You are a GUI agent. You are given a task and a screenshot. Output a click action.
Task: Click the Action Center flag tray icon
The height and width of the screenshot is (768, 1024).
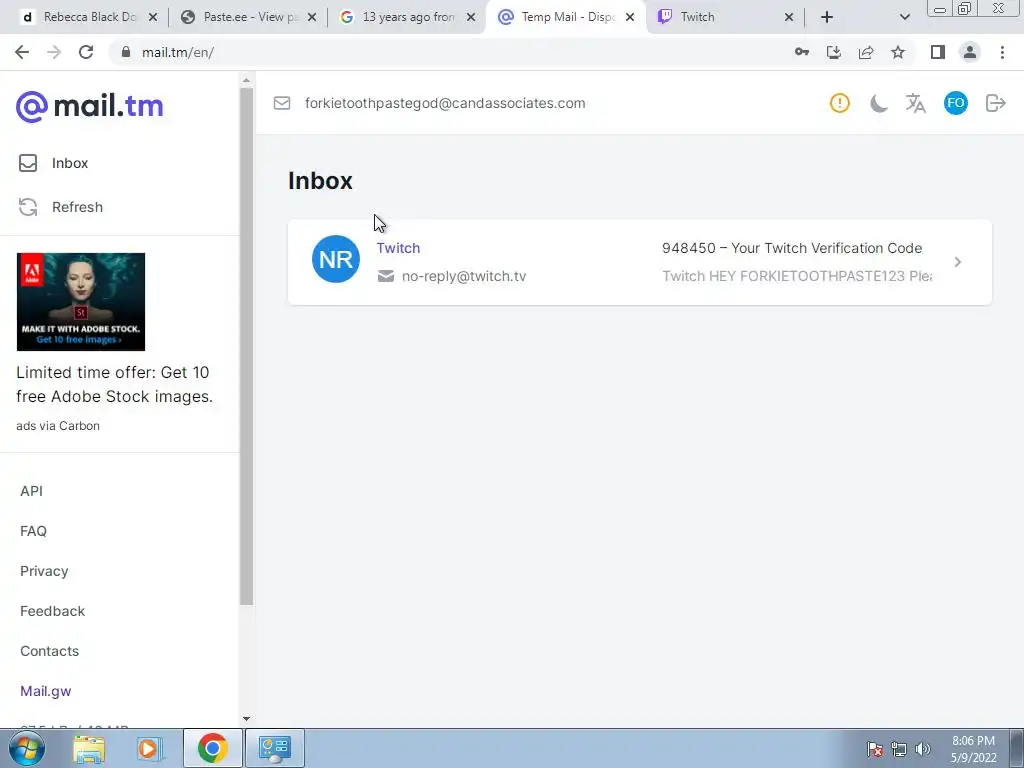(875, 749)
